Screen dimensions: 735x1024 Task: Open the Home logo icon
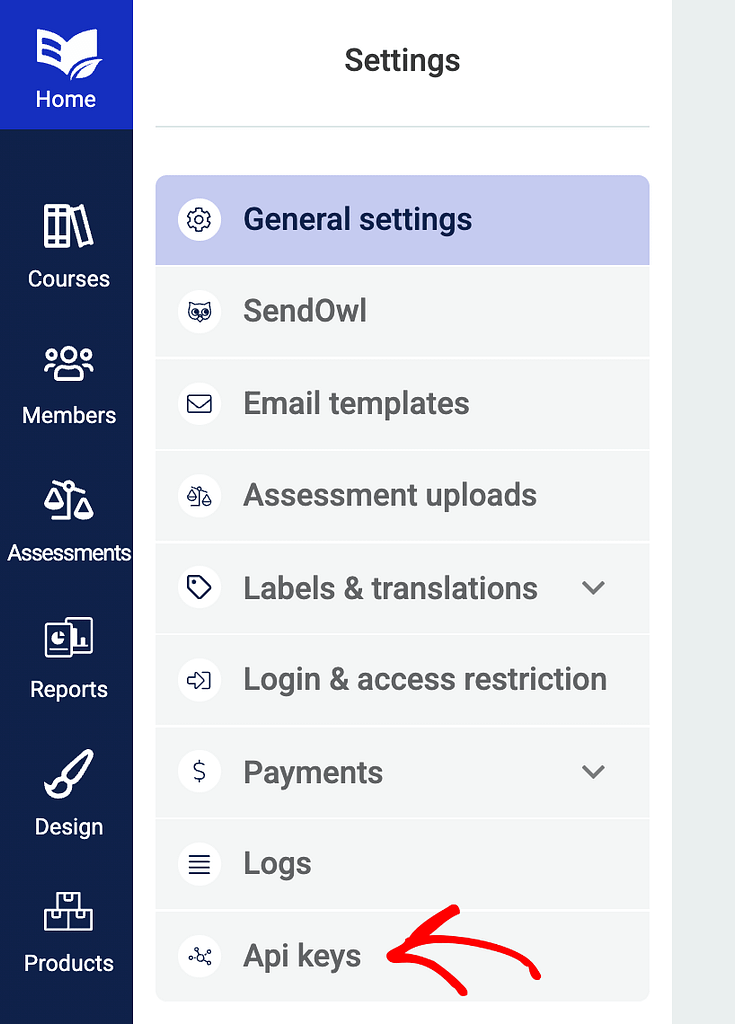69,54
